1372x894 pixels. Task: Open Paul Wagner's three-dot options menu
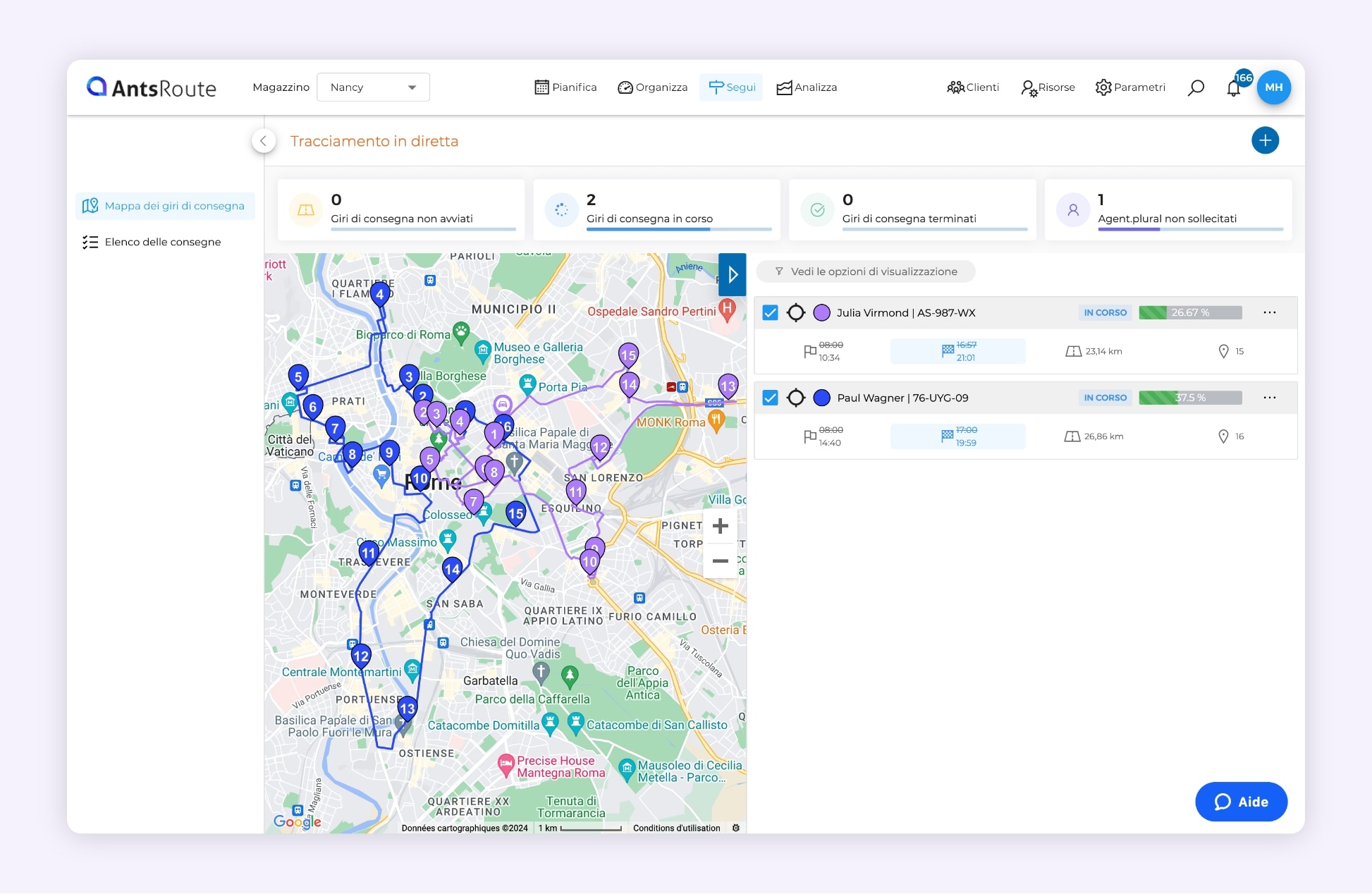(x=1270, y=398)
